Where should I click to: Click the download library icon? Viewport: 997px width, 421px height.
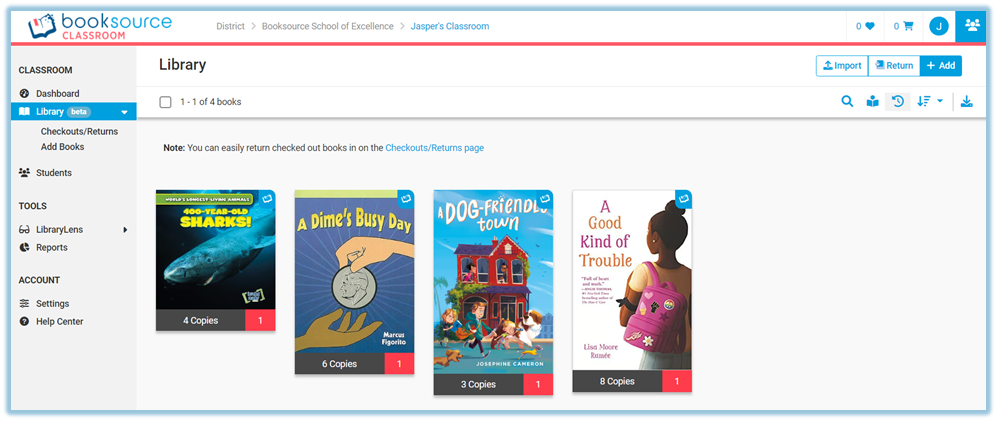point(966,101)
